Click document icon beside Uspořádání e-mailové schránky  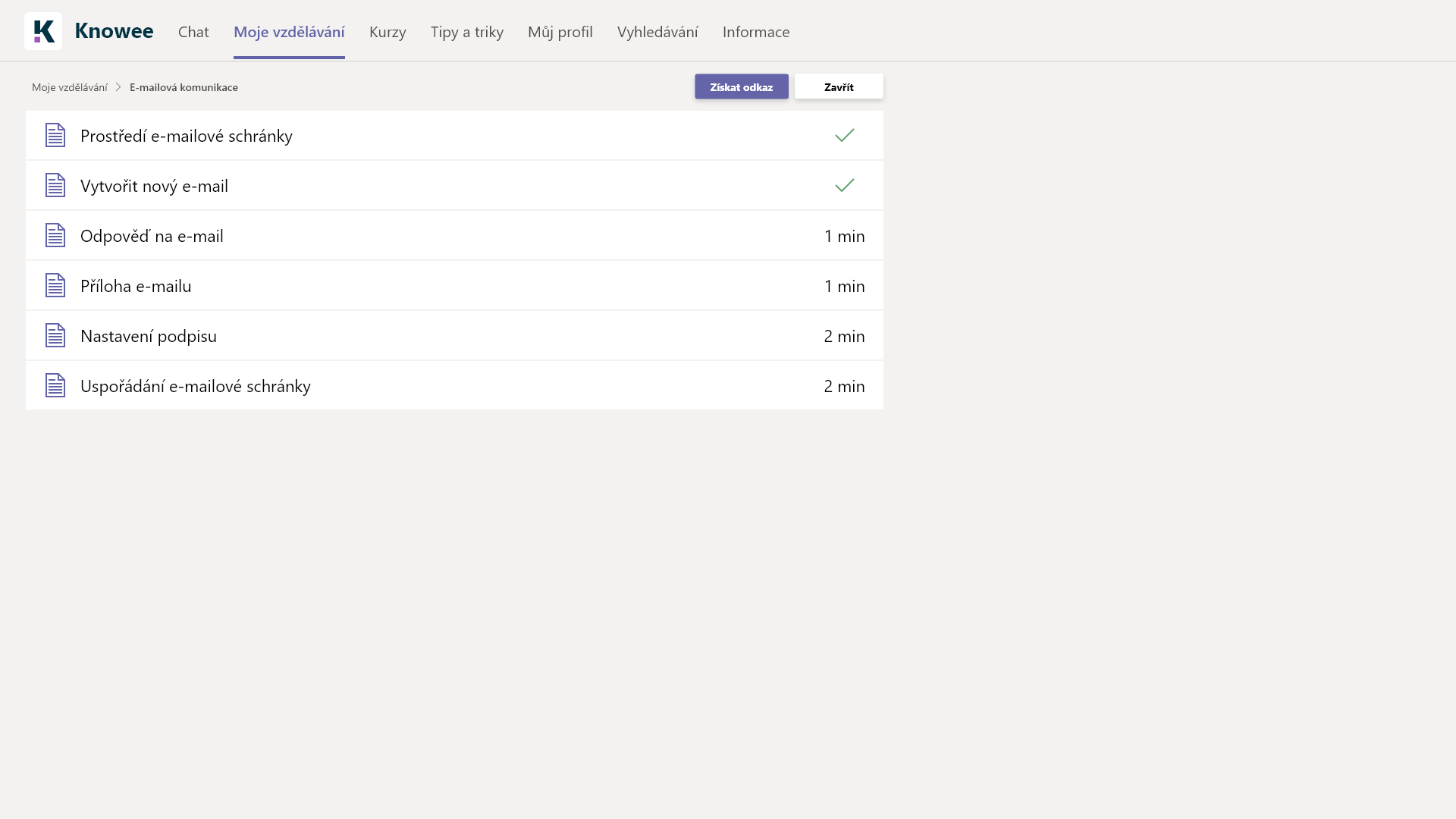click(55, 386)
